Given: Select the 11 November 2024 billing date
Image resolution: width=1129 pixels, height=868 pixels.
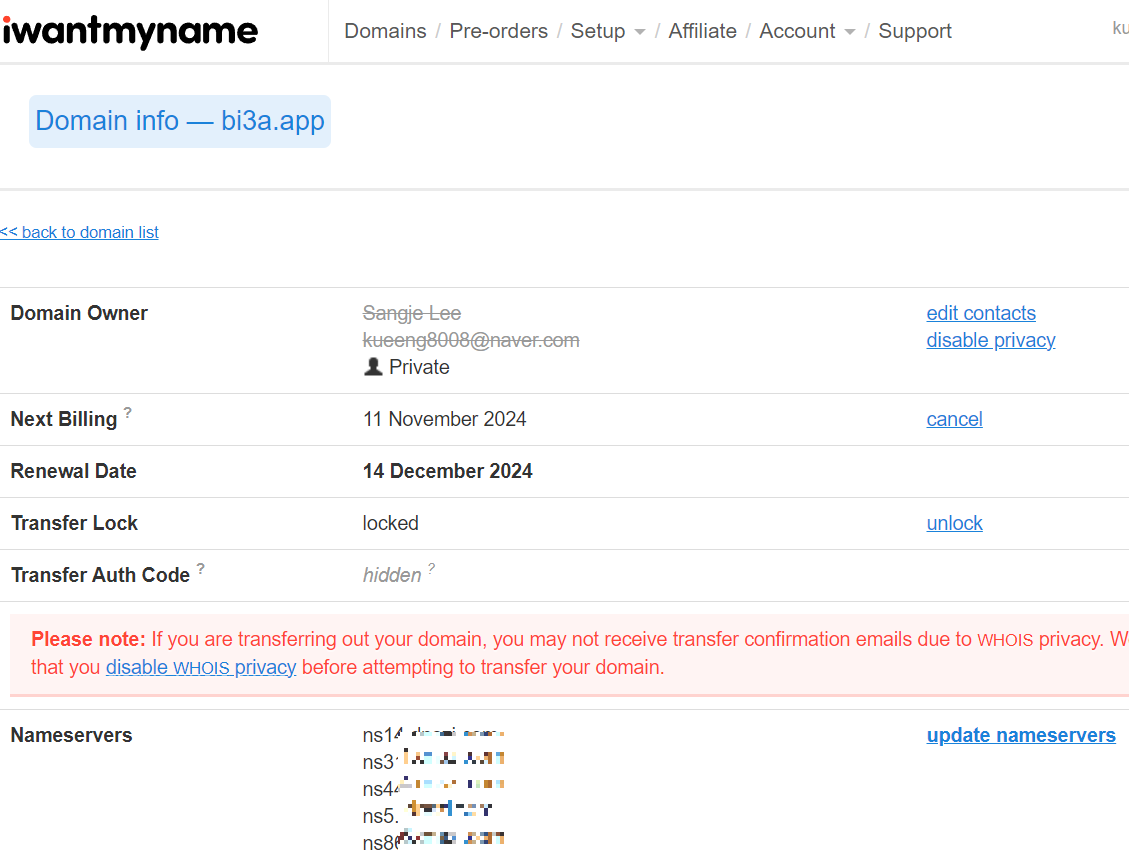Looking at the screenshot, I should (x=444, y=419).
